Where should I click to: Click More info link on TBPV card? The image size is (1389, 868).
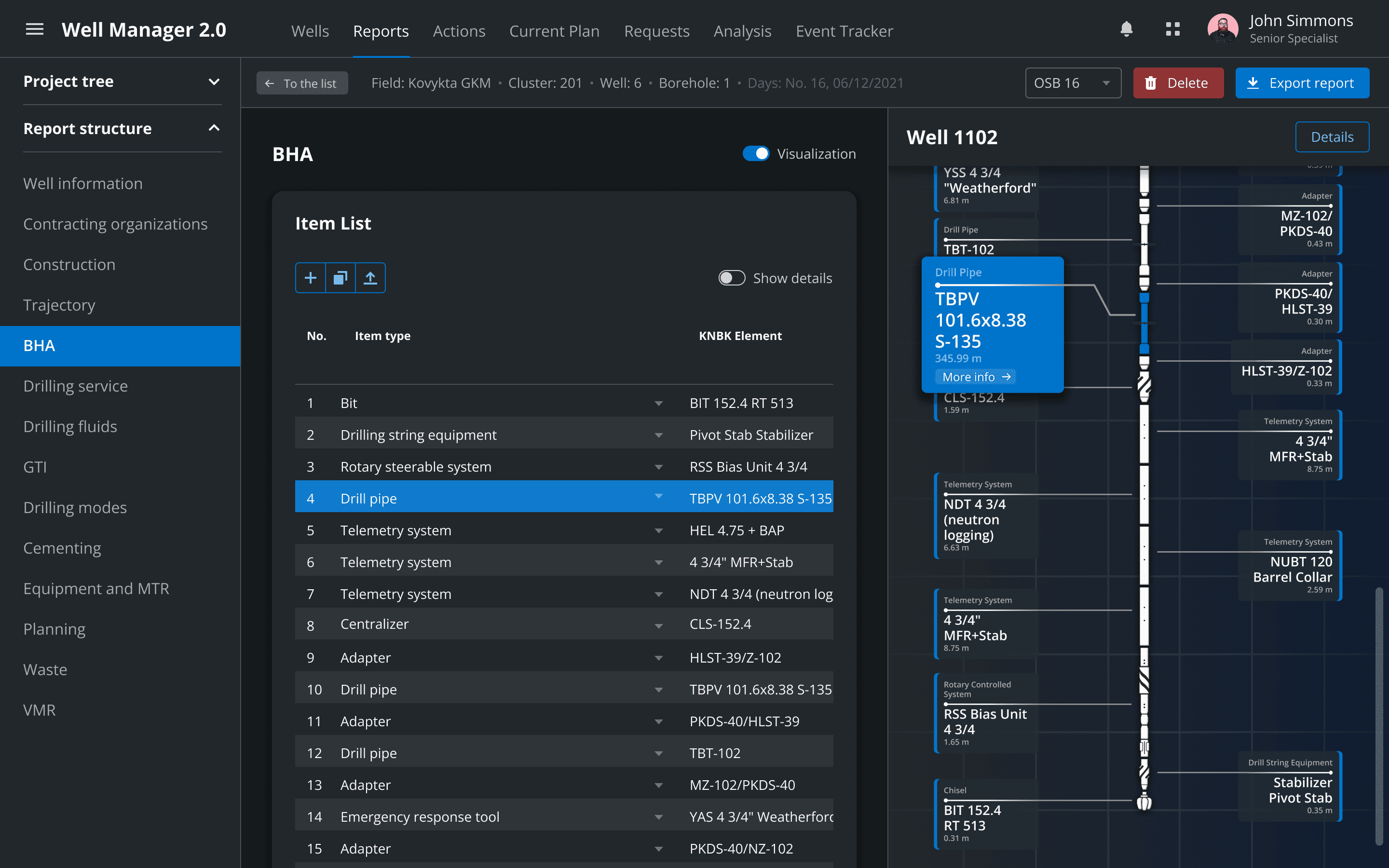976,377
